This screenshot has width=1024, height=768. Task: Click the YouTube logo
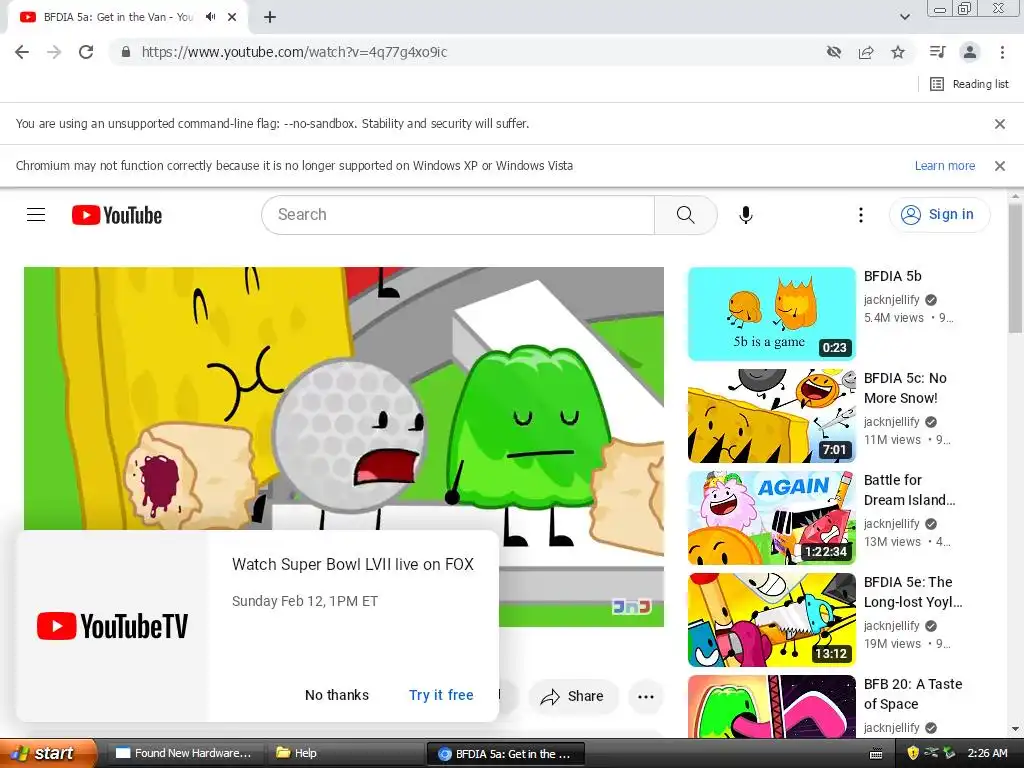pos(117,215)
